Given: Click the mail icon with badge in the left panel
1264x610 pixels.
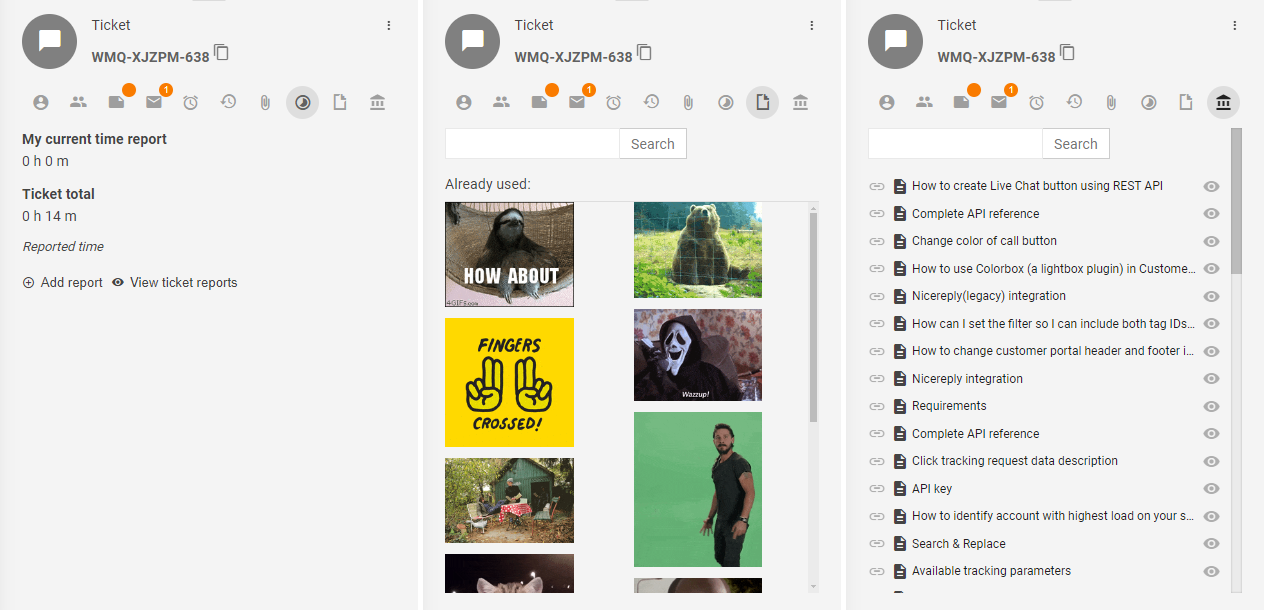Looking at the screenshot, I should click(x=154, y=102).
